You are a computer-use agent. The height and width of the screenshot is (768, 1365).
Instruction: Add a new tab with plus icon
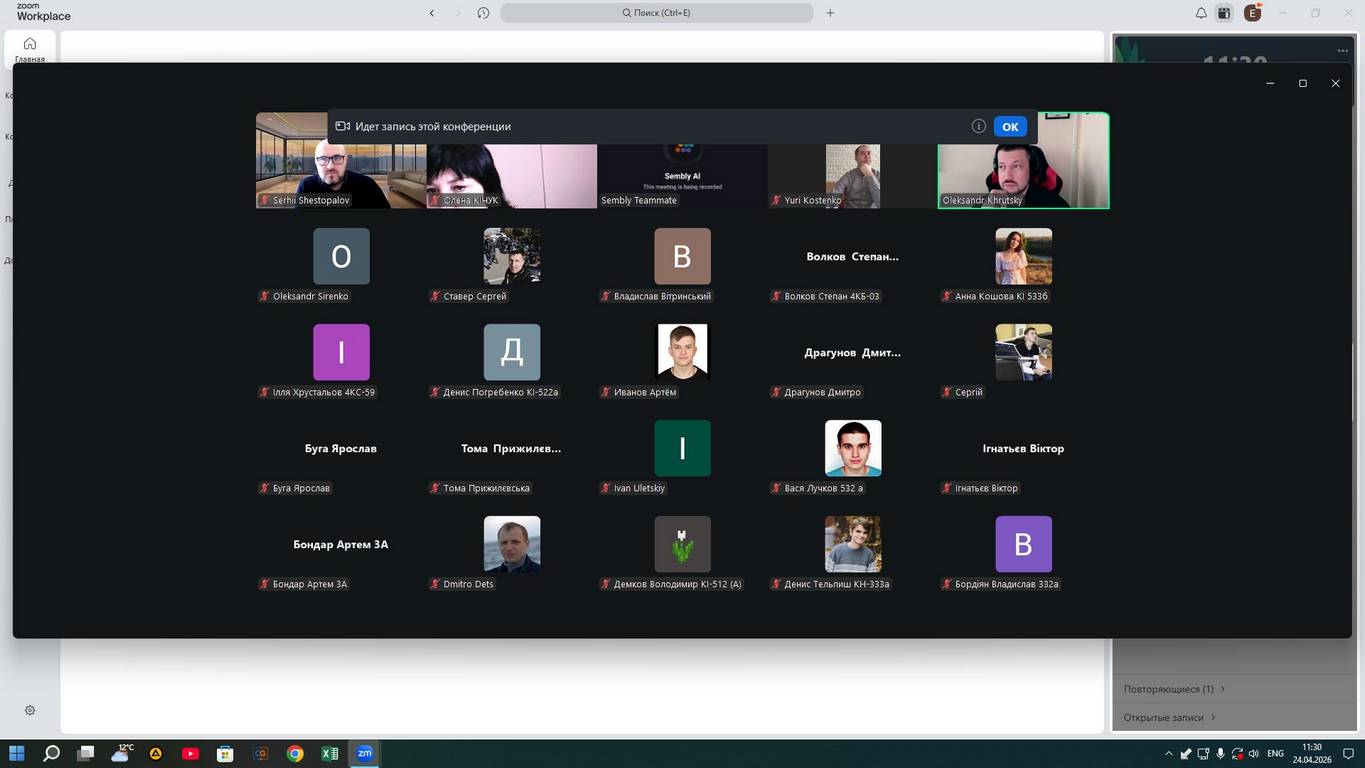[830, 13]
